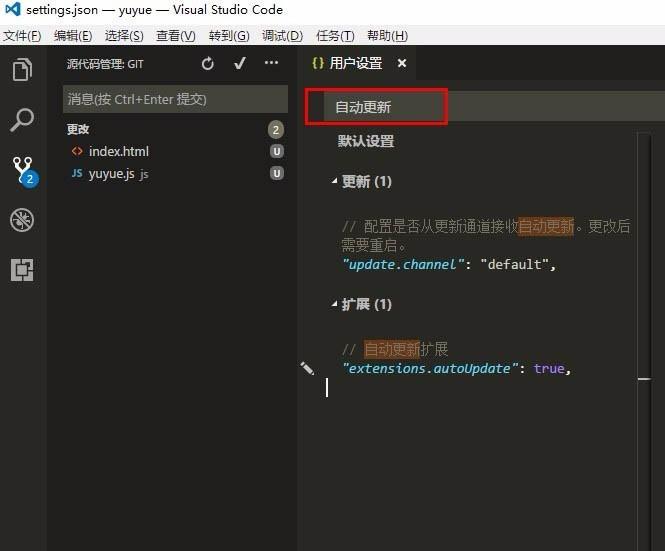Open the 编辑(E) menu
Viewport: 665px width, 551px height.
(x=73, y=36)
